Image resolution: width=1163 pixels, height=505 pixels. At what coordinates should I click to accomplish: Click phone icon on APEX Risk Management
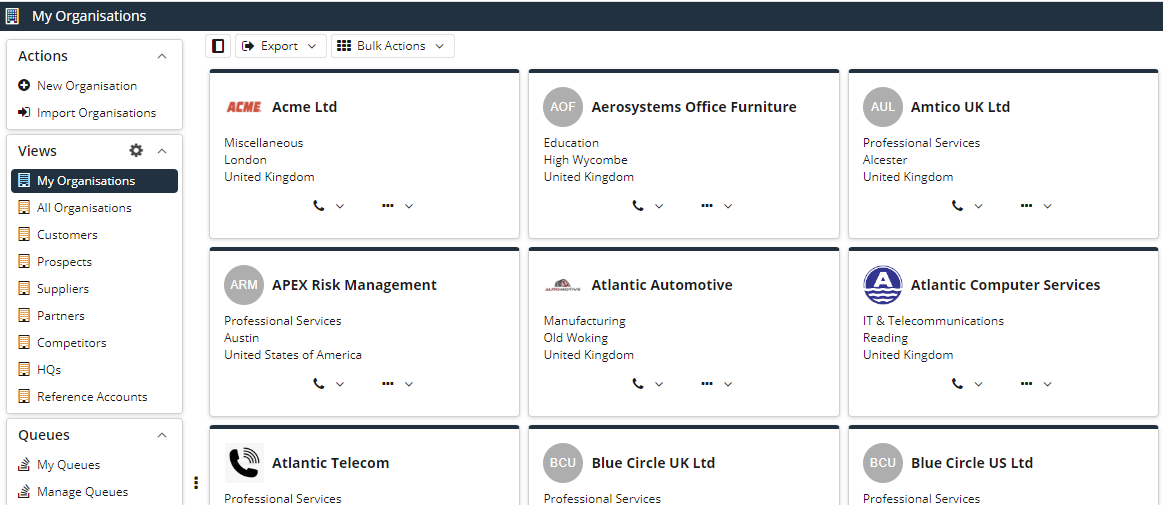pos(319,383)
